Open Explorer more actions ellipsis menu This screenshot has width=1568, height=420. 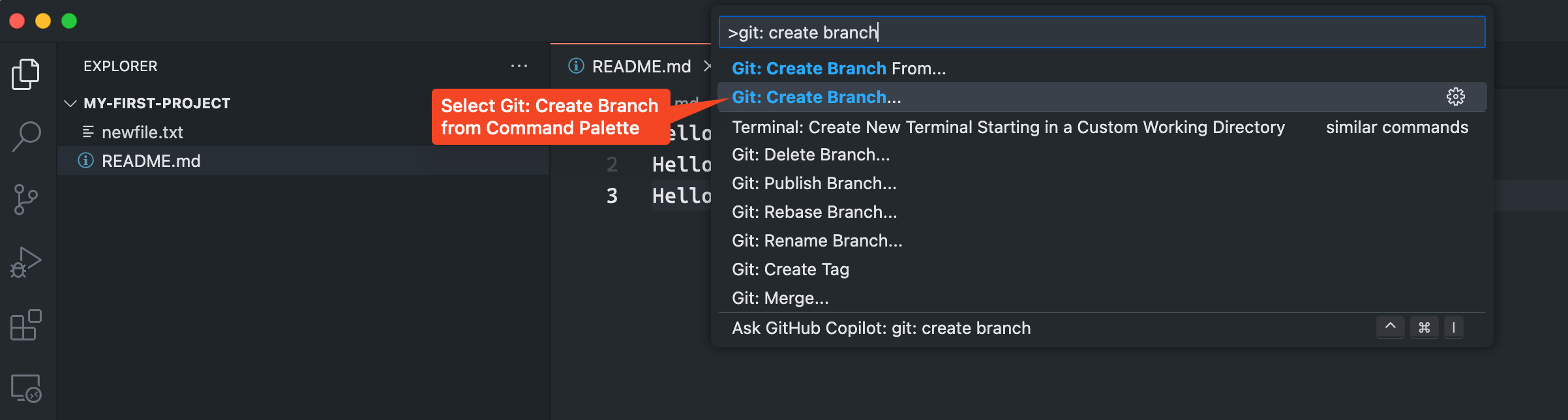(x=519, y=66)
